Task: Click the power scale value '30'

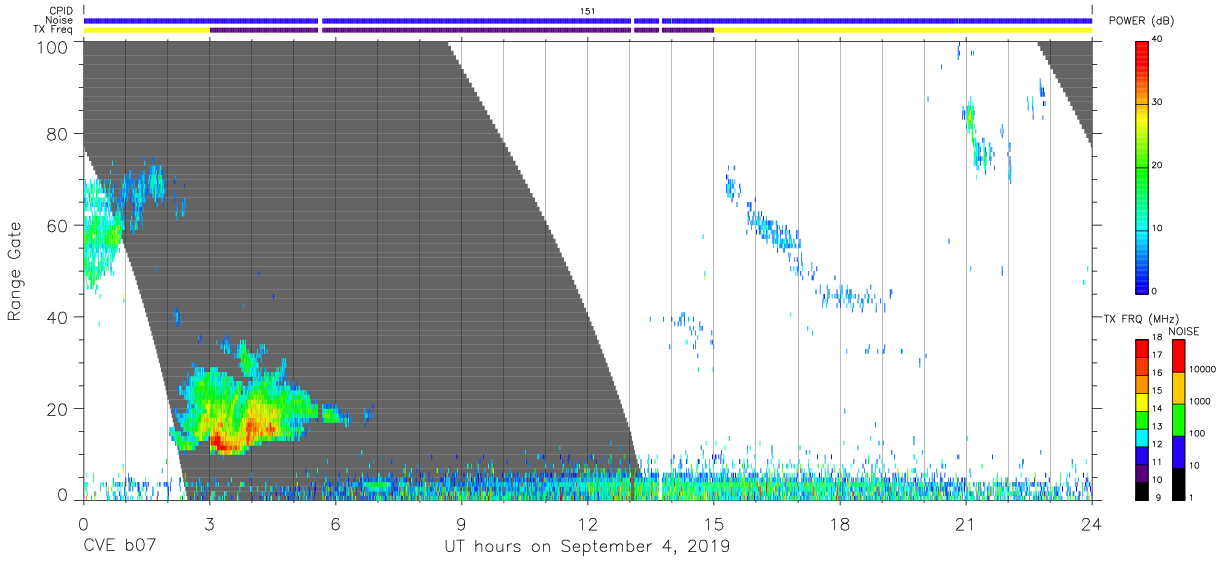Action: [x=1158, y=102]
